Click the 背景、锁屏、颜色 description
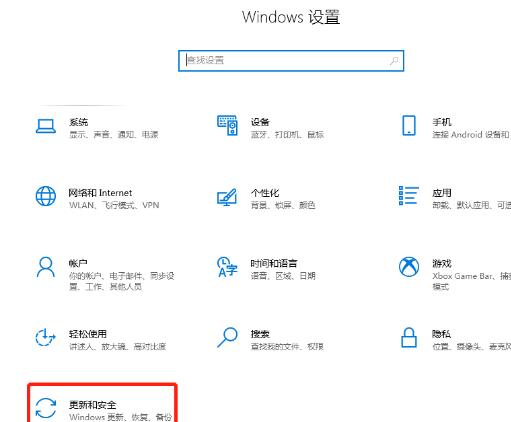The height and width of the screenshot is (422, 511). point(283,205)
